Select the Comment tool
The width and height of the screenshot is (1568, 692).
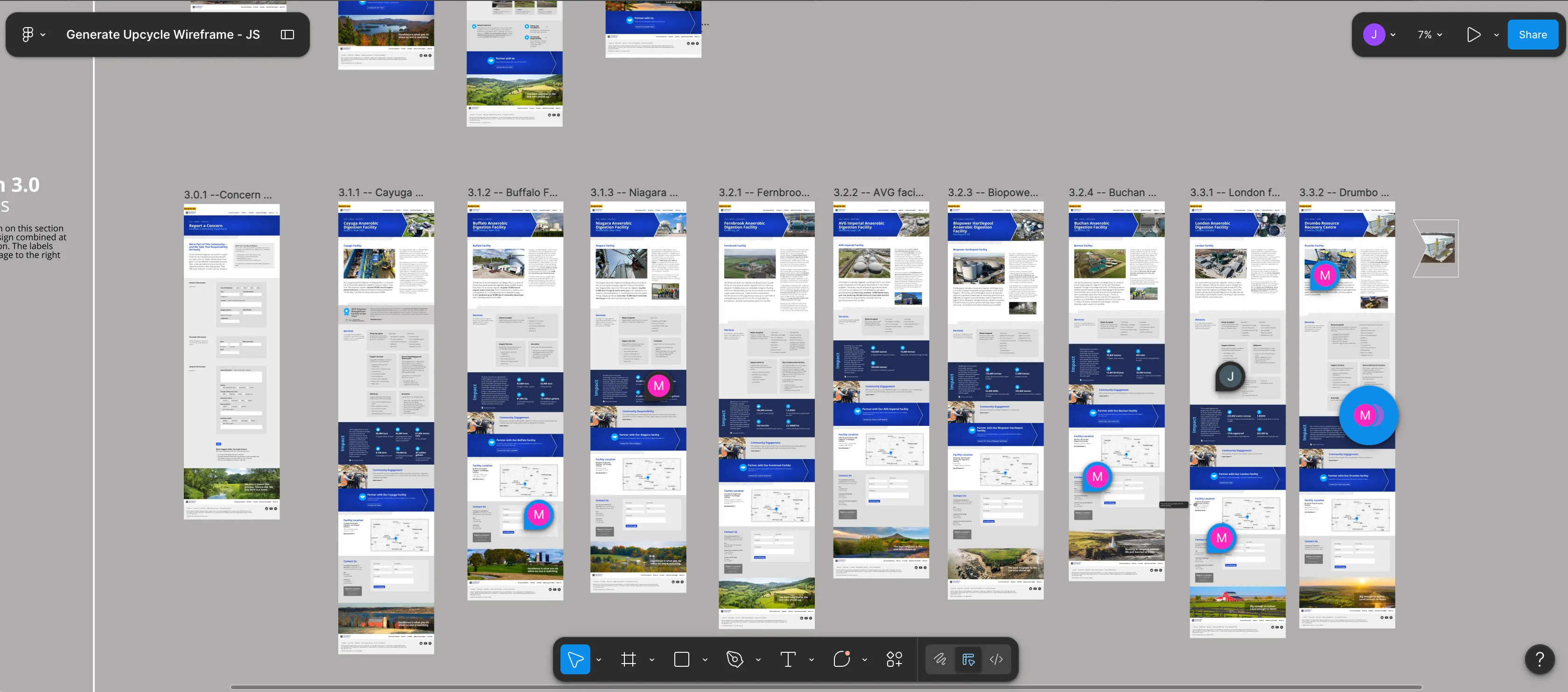click(x=841, y=659)
